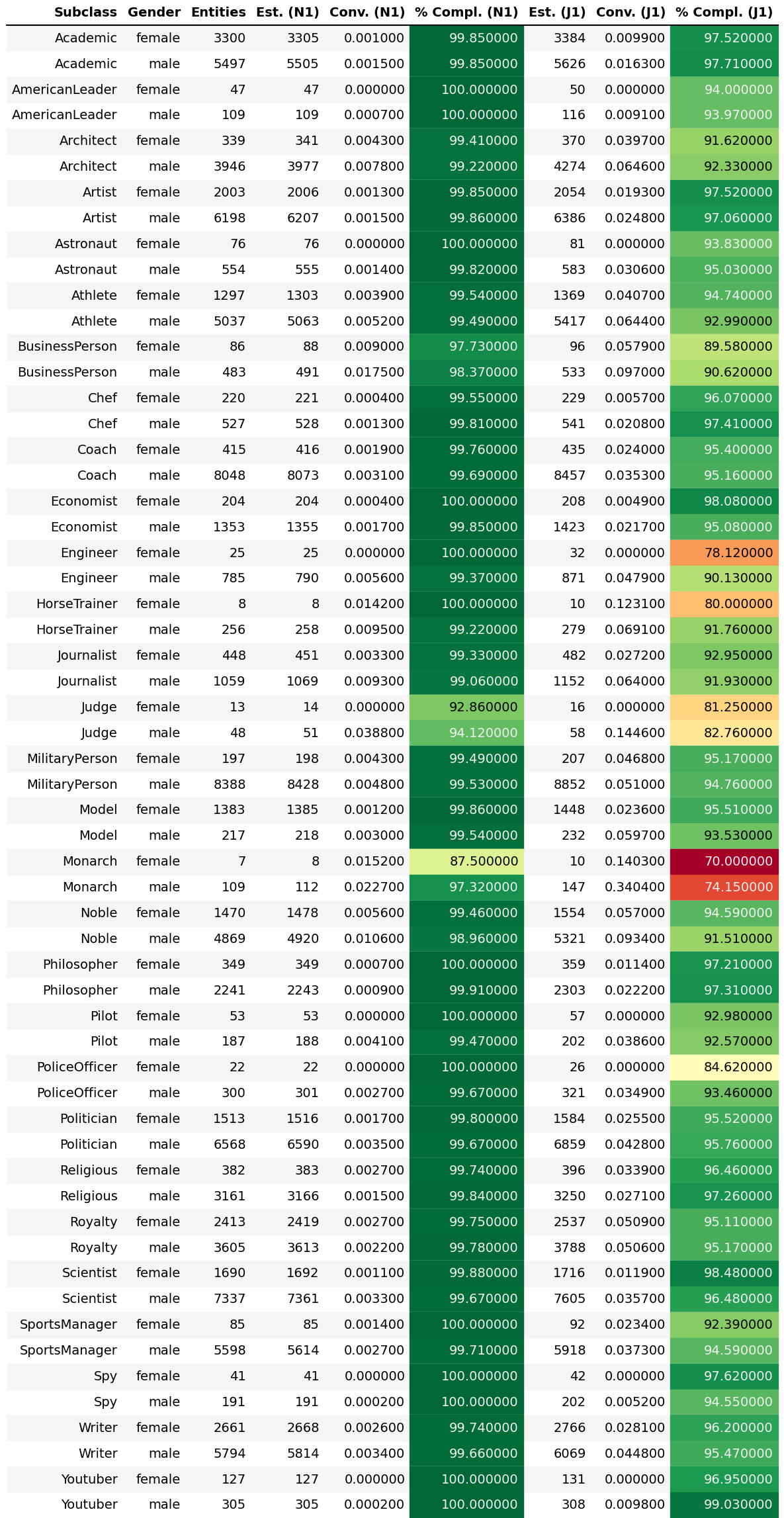Click the Coach male Est. (J1) value 8457

click(x=569, y=475)
